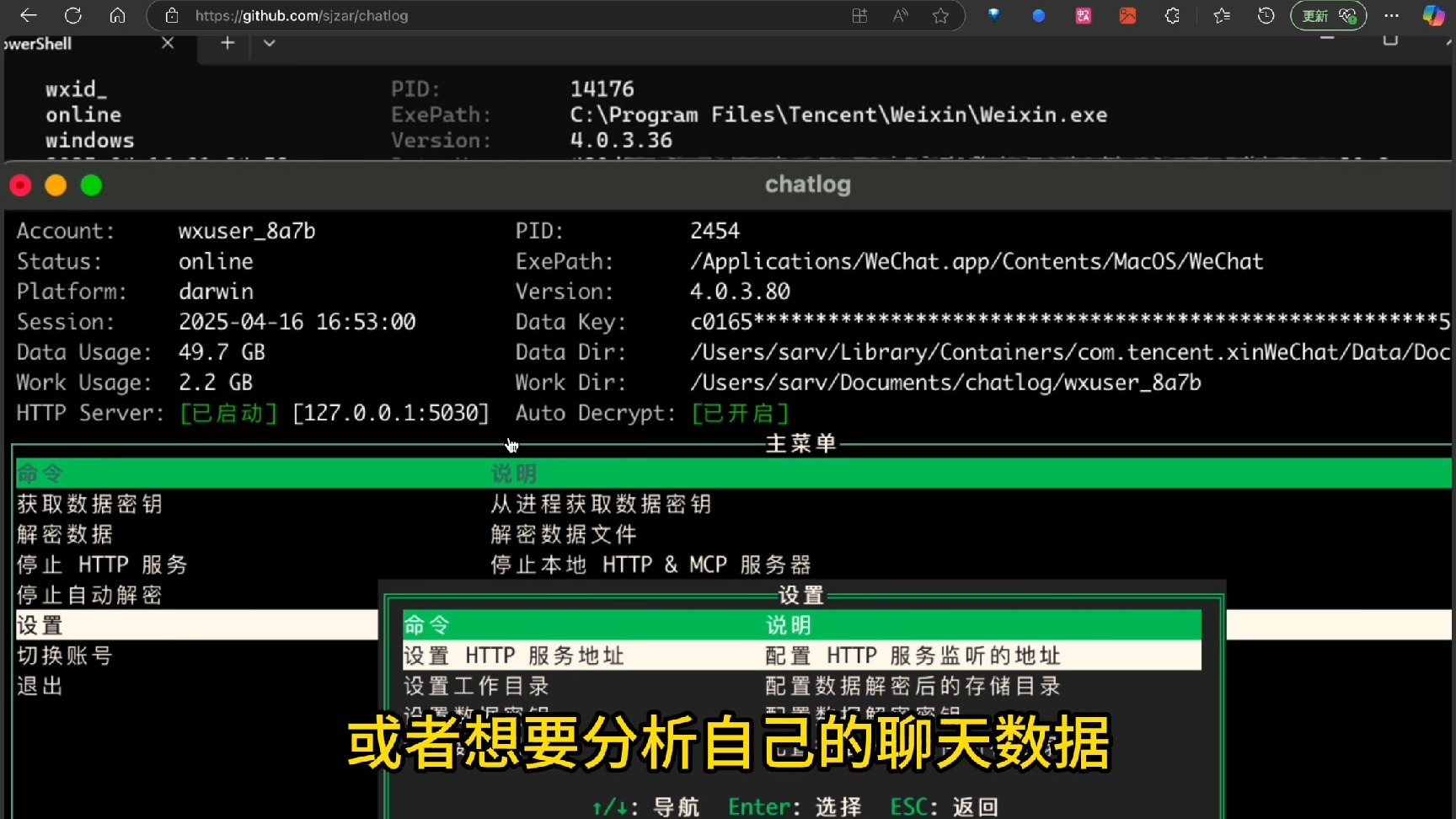Select 停止自动解密 menu entry
Image resolution: width=1456 pixels, height=819 pixels.
[x=89, y=595]
